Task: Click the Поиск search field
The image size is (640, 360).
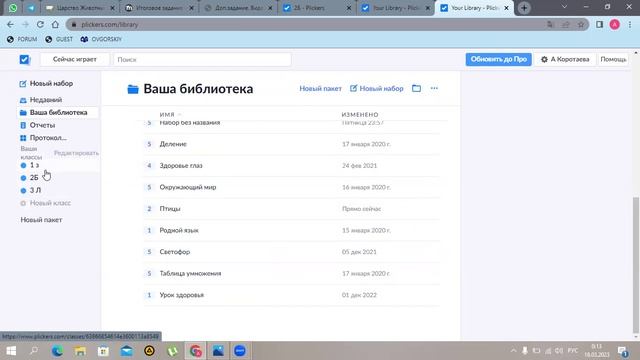Action: [x=202, y=60]
